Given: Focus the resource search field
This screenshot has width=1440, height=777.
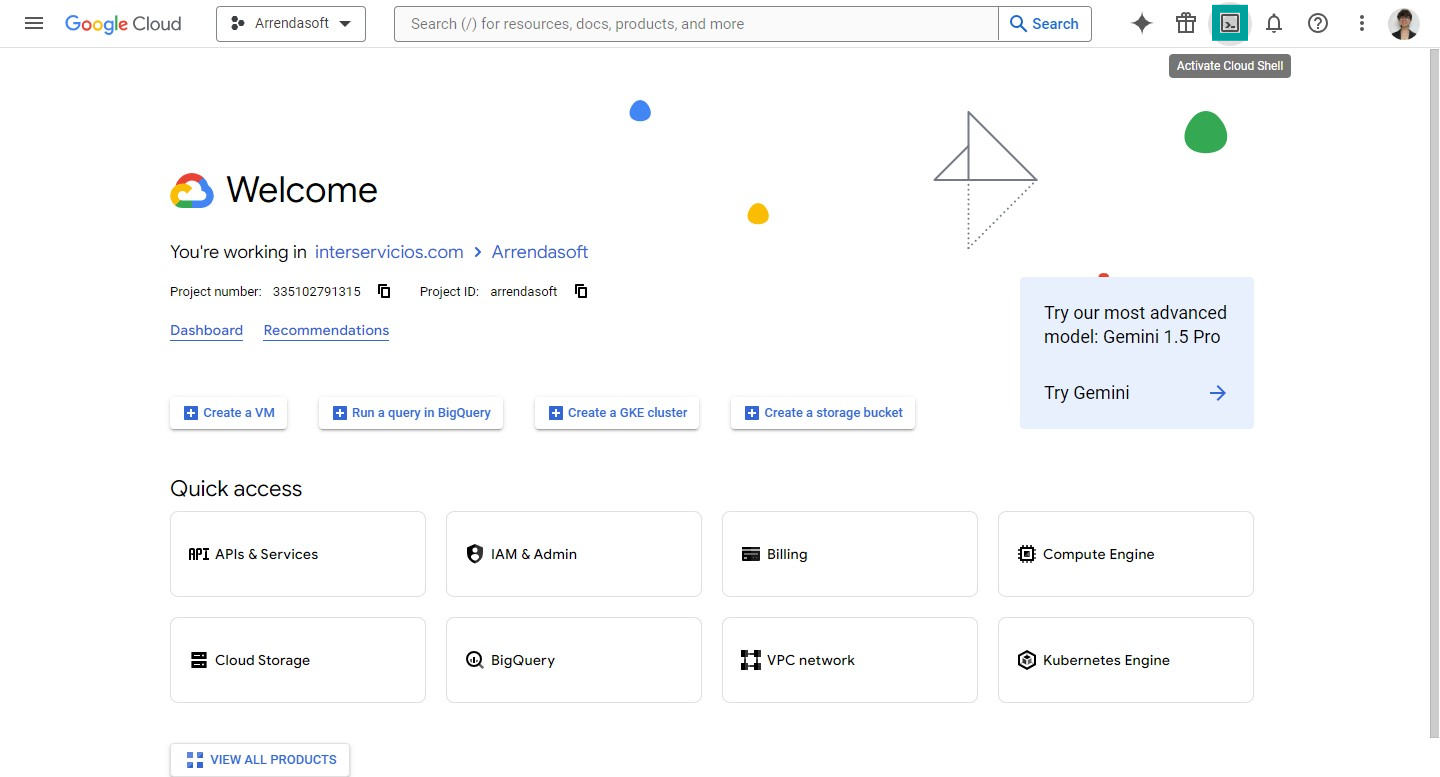Looking at the screenshot, I should pyautogui.click(x=697, y=23).
